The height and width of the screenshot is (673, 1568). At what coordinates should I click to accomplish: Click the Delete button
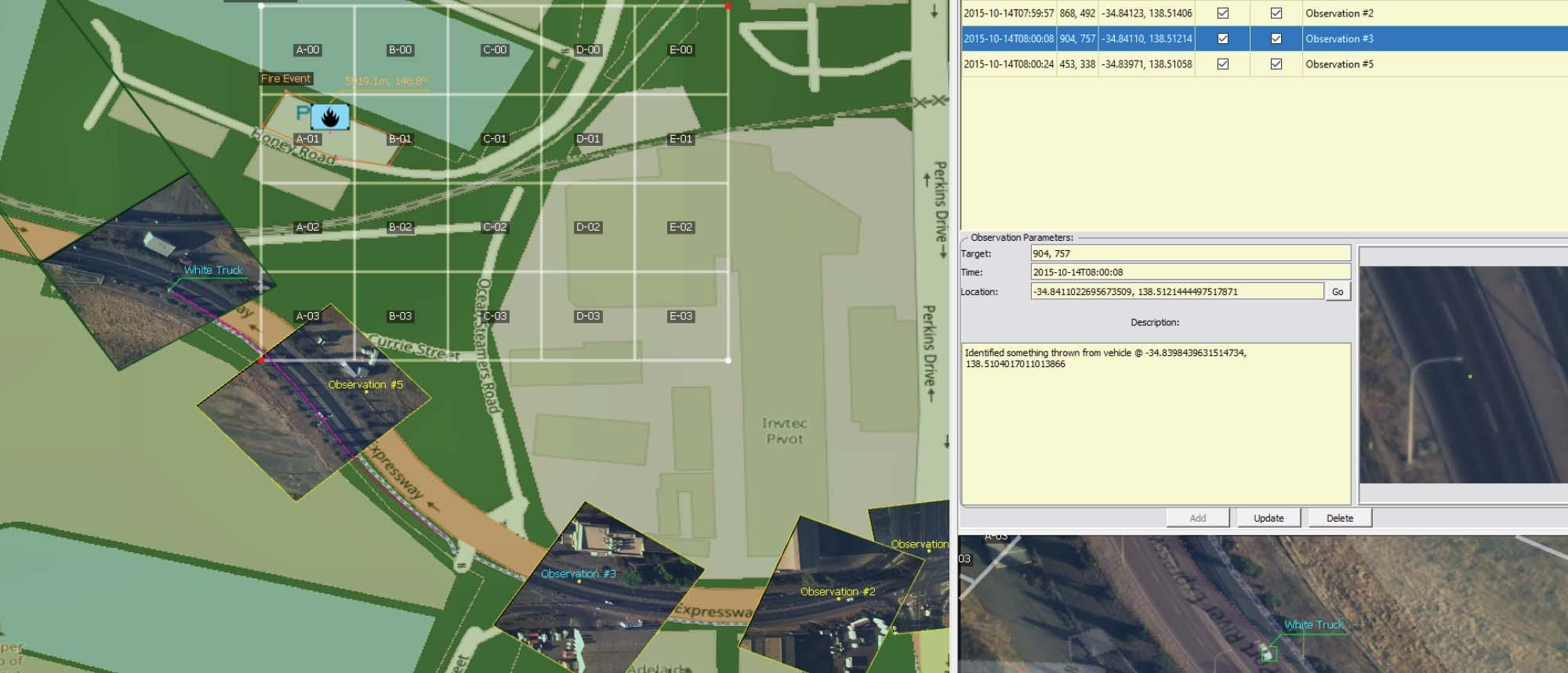[1339, 518]
